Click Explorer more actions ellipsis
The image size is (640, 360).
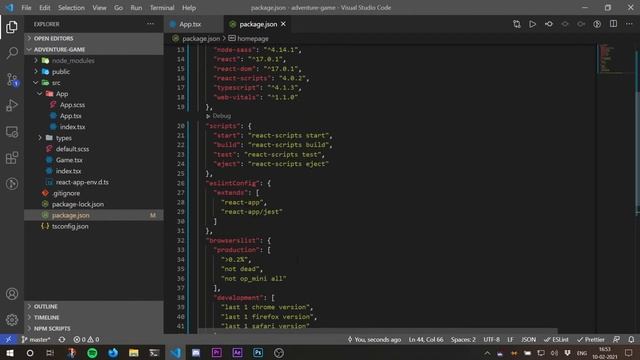[151, 24]
